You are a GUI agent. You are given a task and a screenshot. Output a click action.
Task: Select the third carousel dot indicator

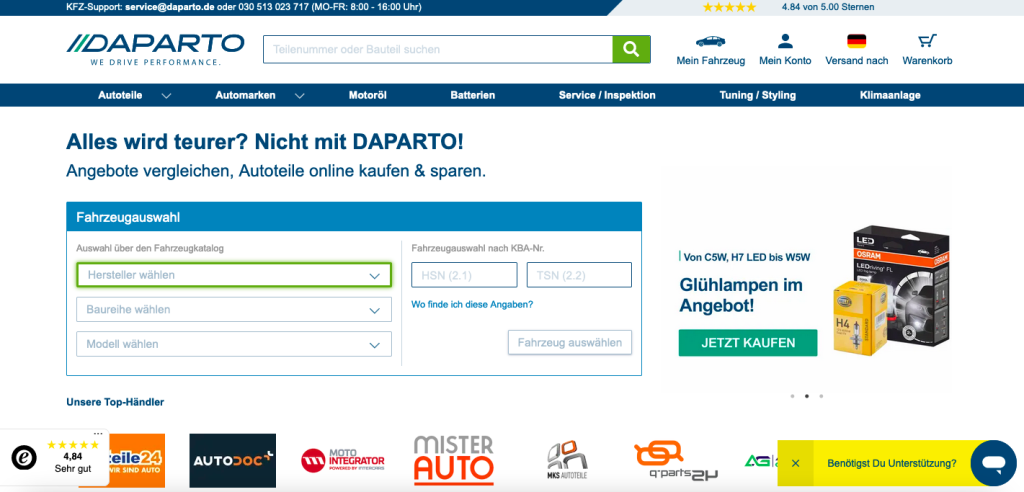point(821,396)
